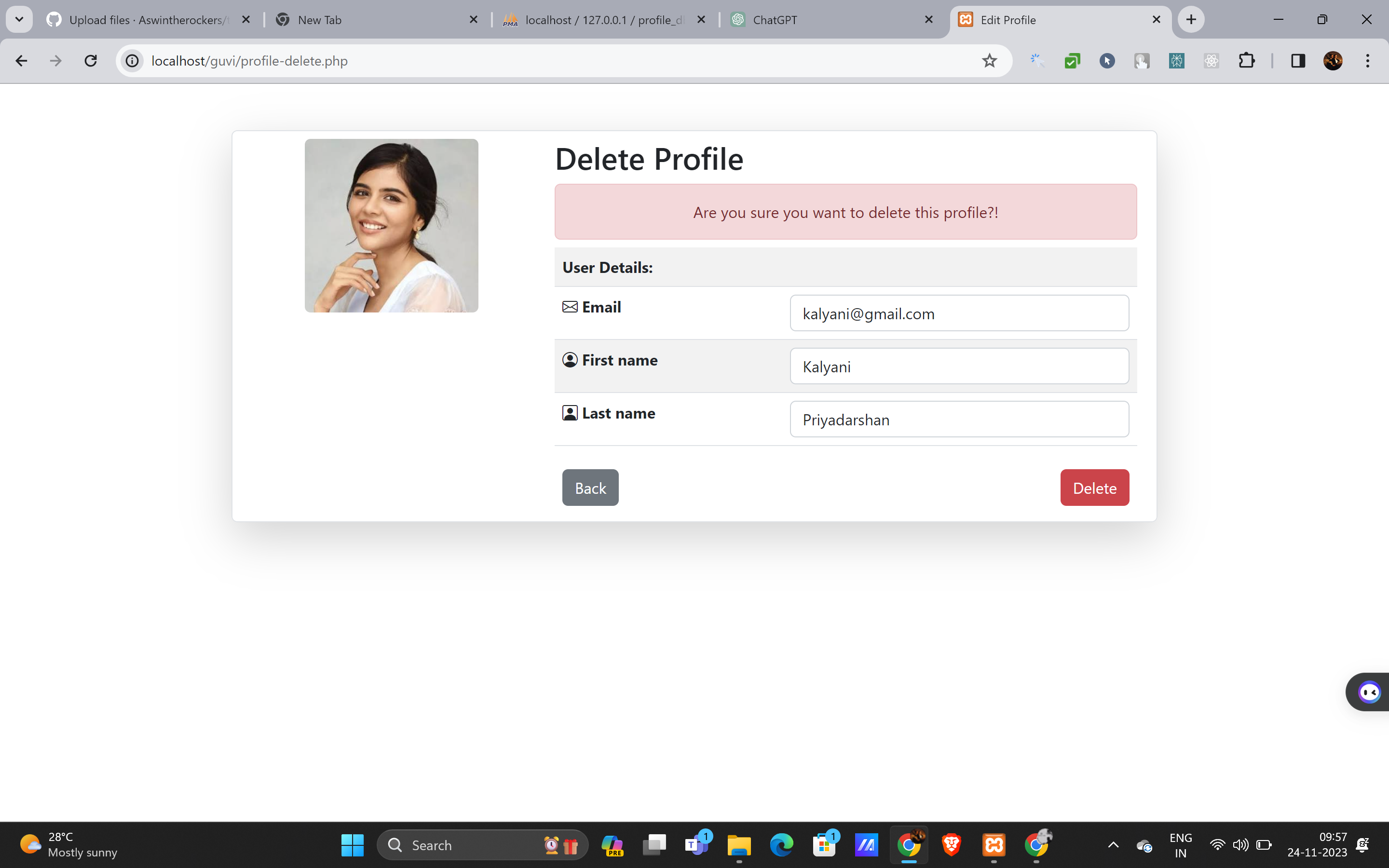
Task: Reload the current page
Action: [x=90, y=60]
